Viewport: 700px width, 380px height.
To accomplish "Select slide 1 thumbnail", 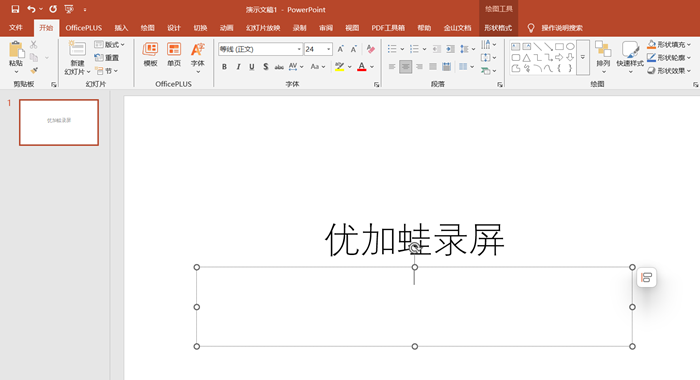I will 59,122.
